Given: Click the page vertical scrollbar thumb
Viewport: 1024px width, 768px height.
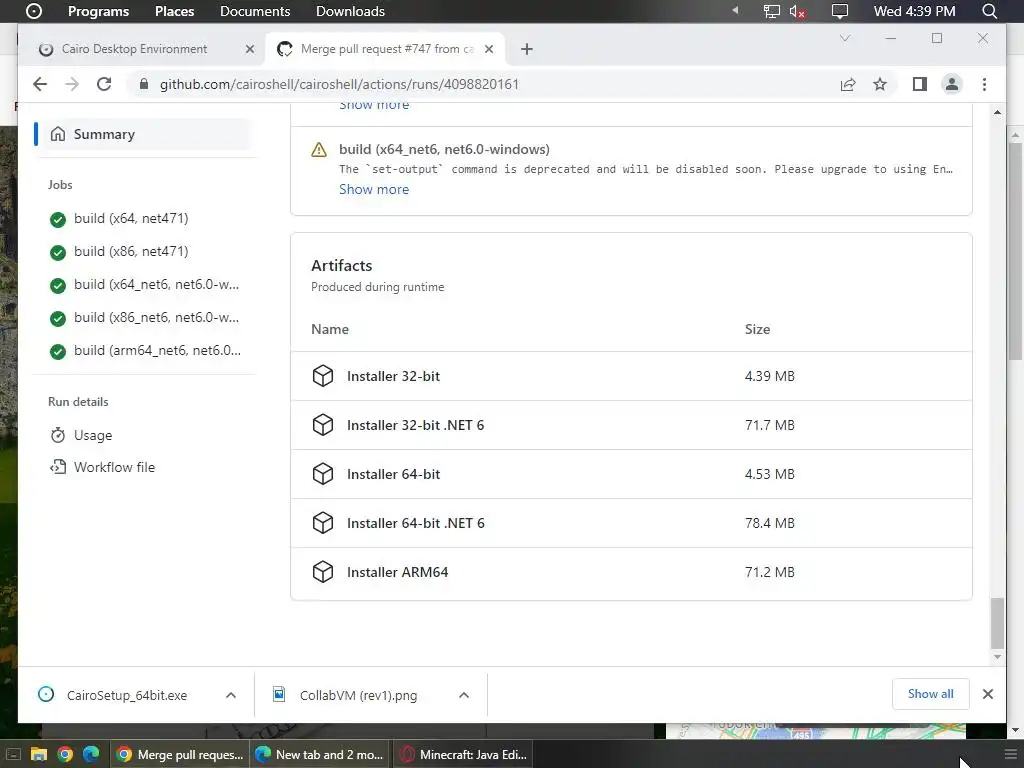Looking at the screenshot, I should [x=997, y=624].
